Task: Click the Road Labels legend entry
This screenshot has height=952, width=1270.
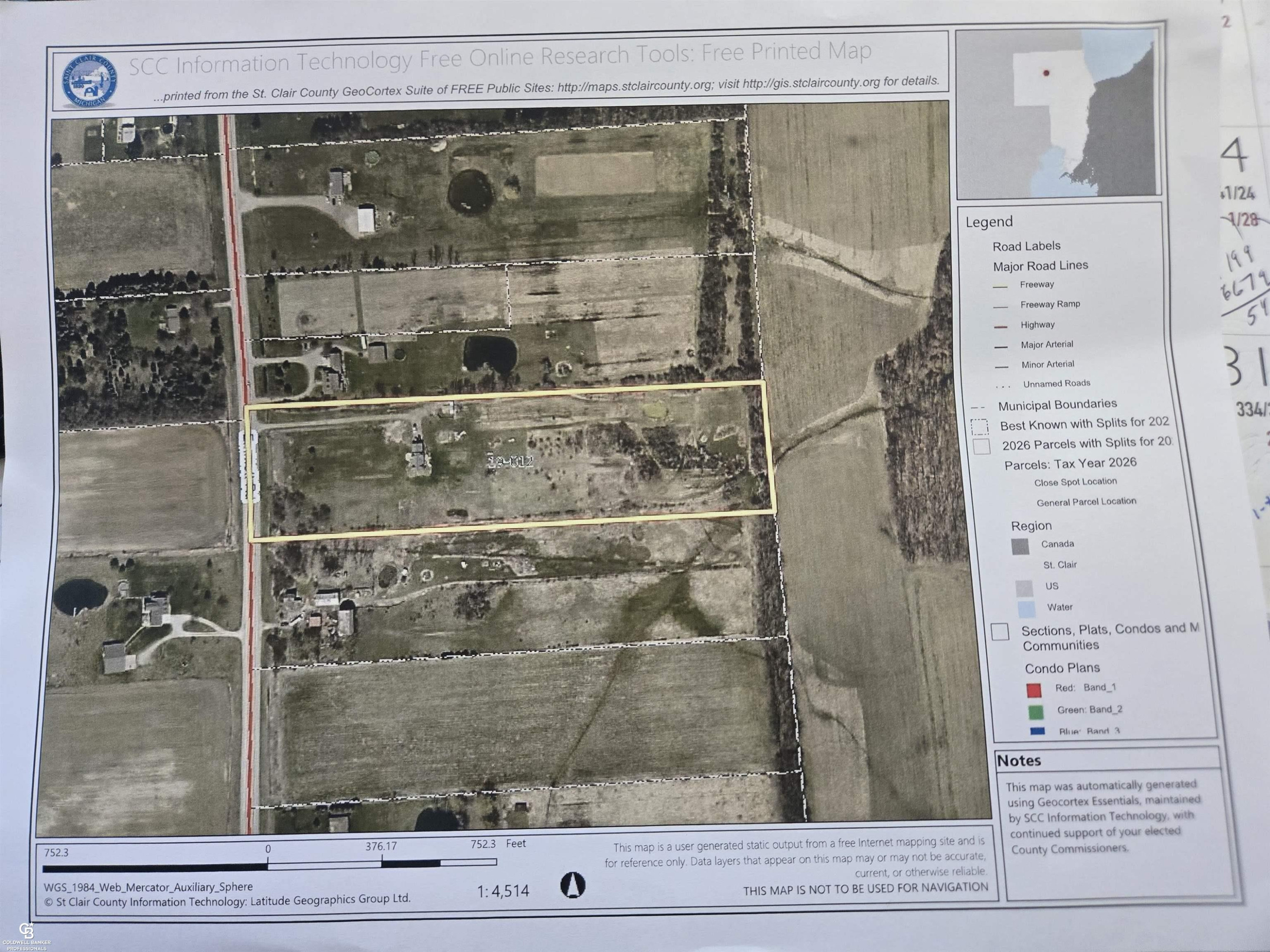Action: click(1027, 246)
